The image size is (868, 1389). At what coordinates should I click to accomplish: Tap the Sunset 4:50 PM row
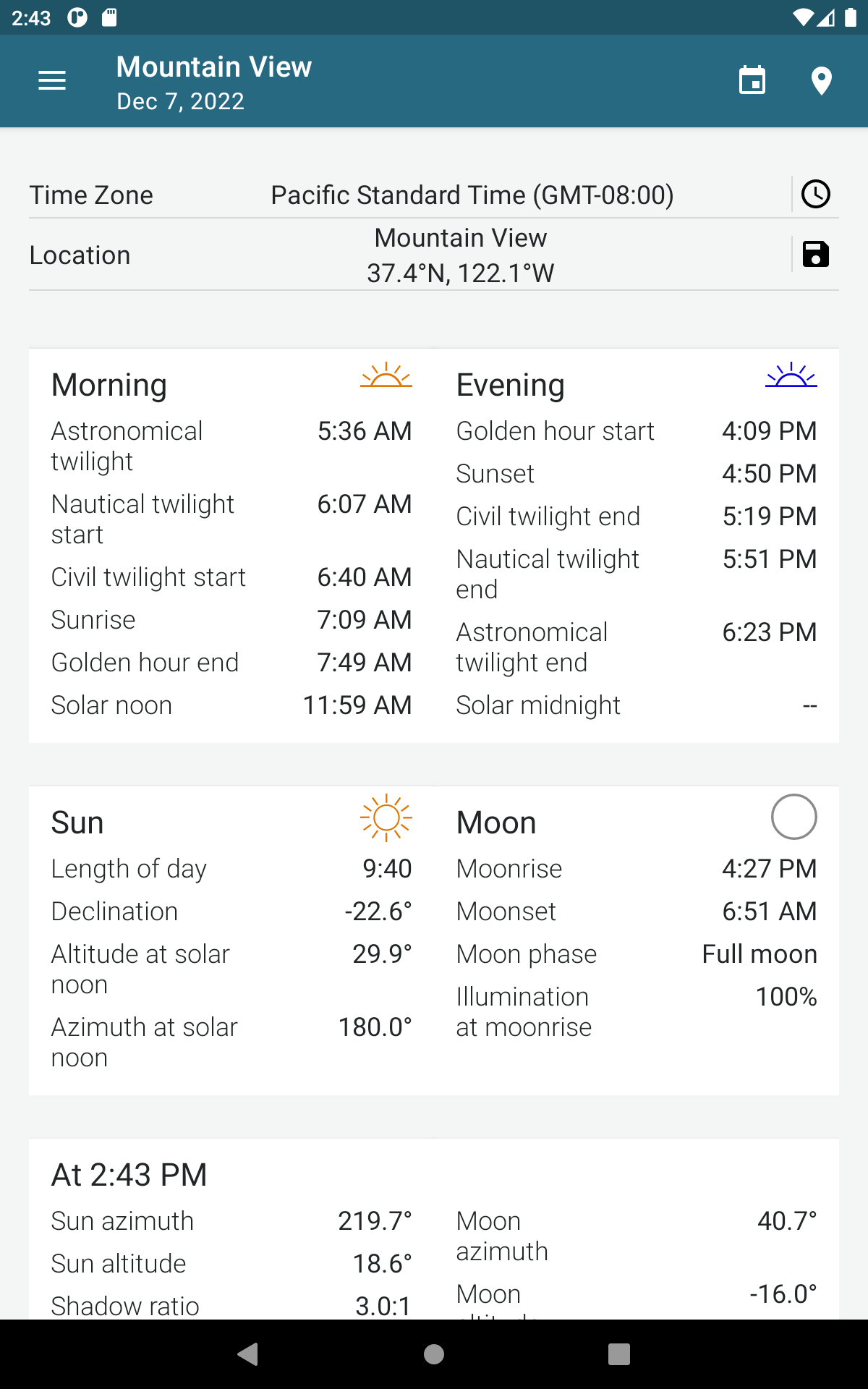coord(637,474)
